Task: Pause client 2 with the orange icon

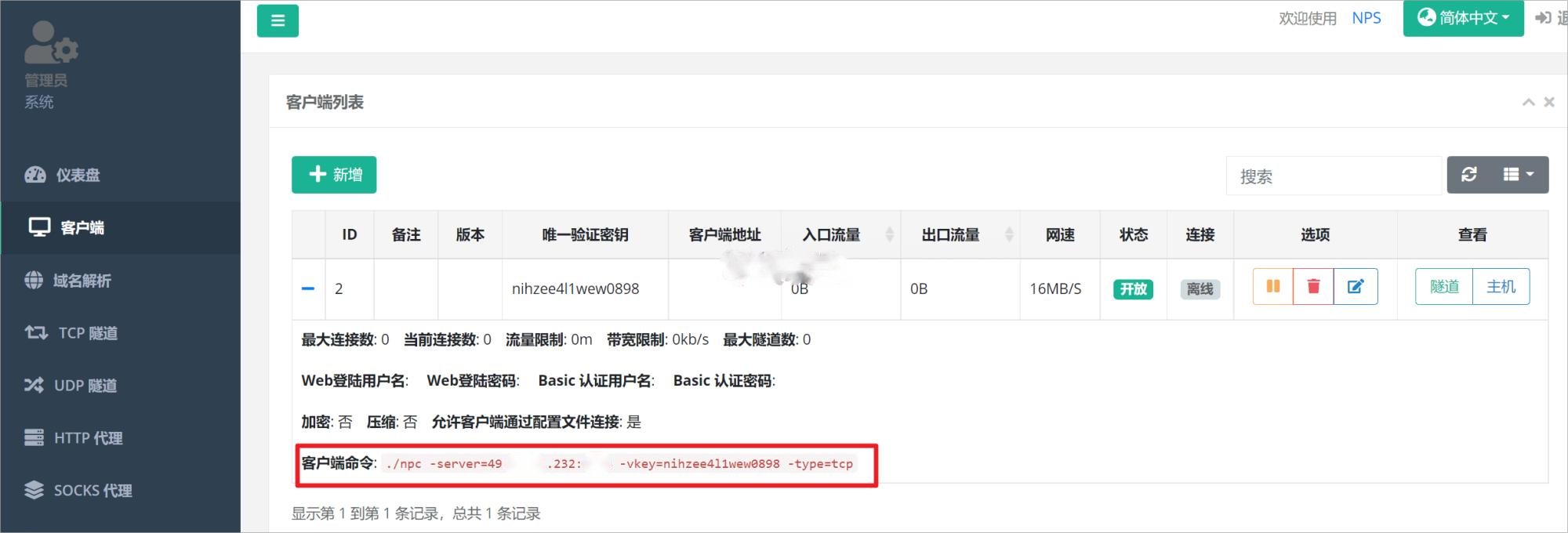Action: coord(1273,286)
